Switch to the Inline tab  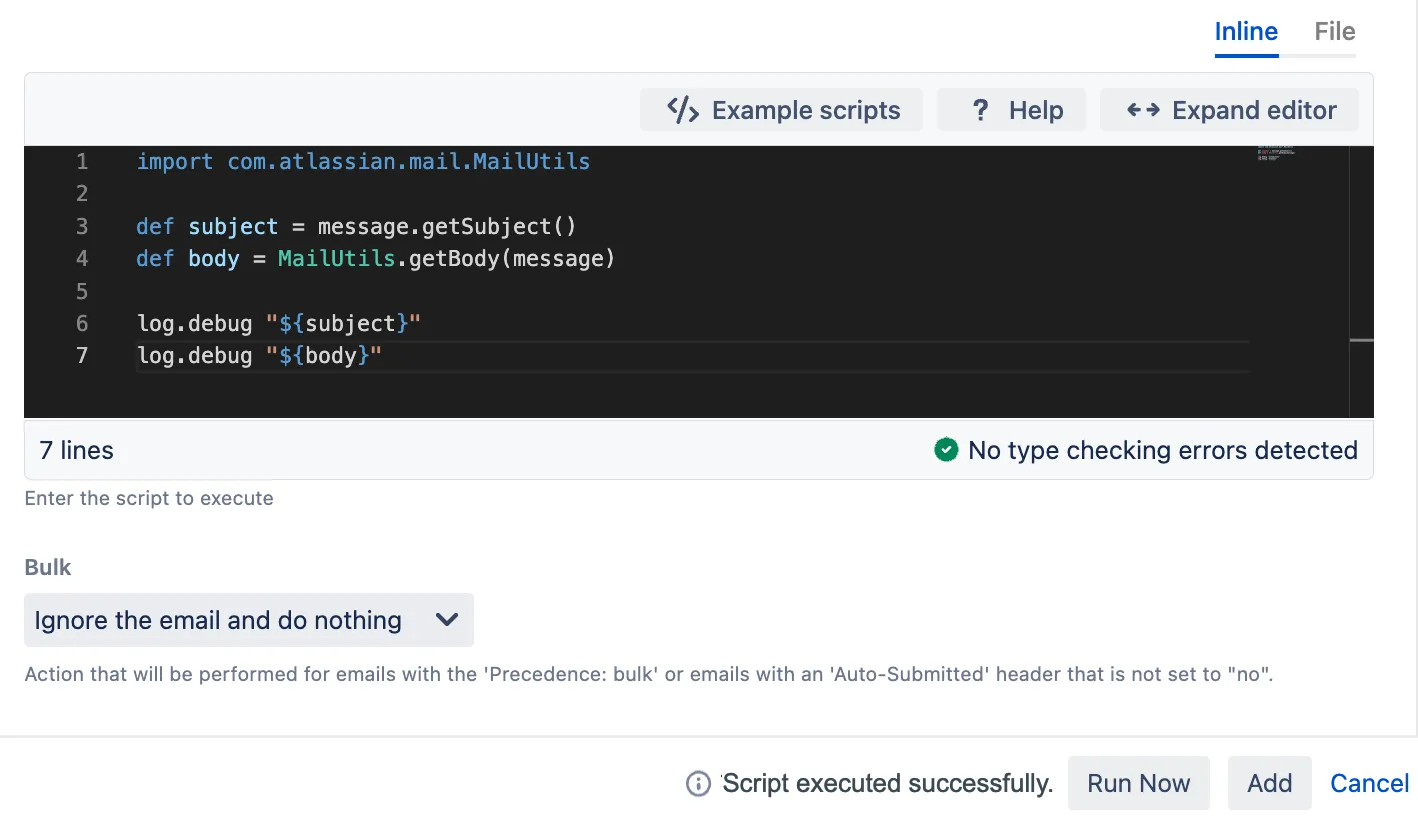coord(1246,32)
